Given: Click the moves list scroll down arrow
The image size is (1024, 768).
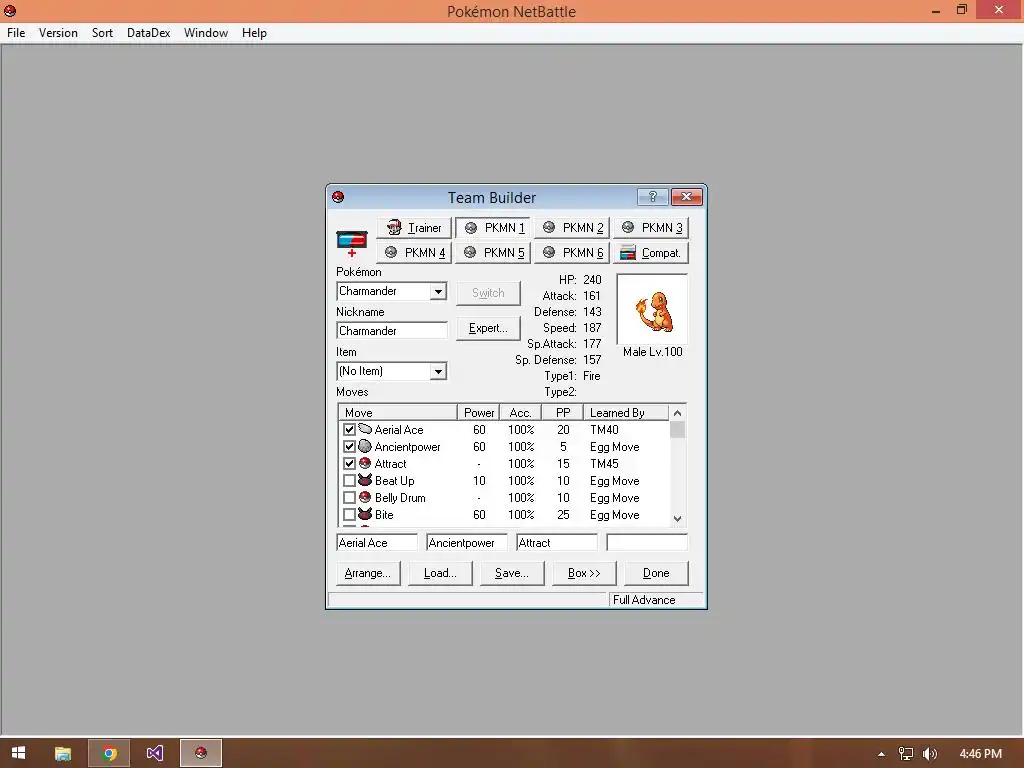Looking at the screenshot, I should [677, 519].
